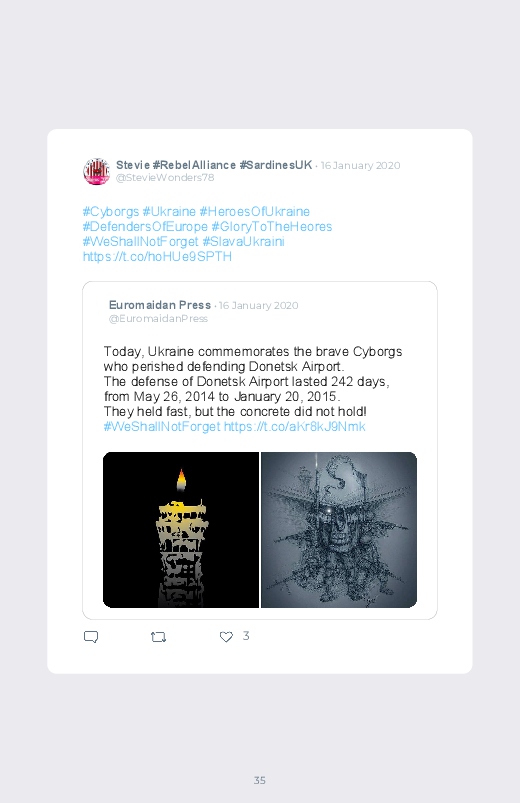The image size is (520, 803).
Task: Open Euromaidan Press account name
Action: 160,305
